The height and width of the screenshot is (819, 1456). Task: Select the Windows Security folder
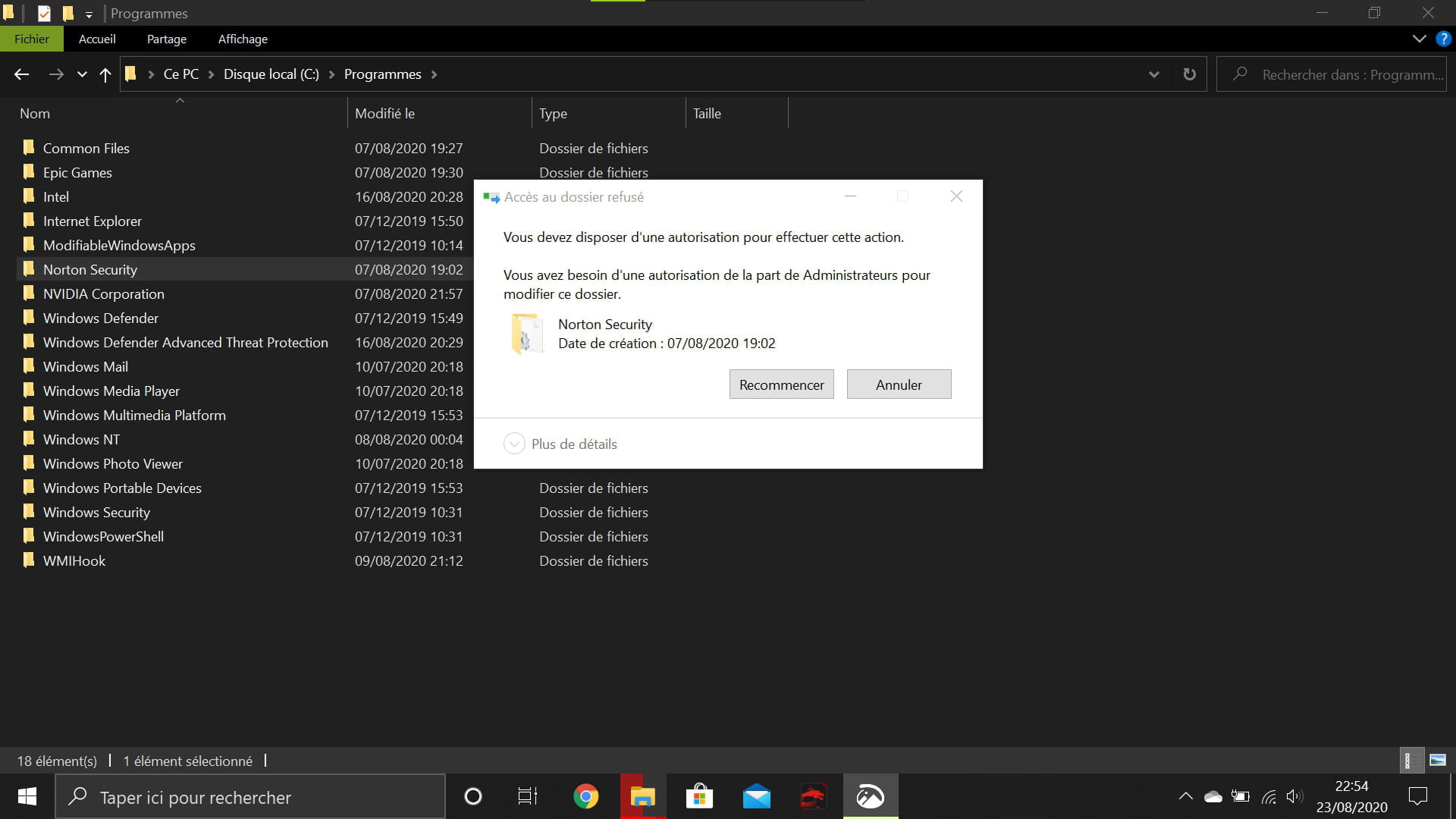pos(96,512)
